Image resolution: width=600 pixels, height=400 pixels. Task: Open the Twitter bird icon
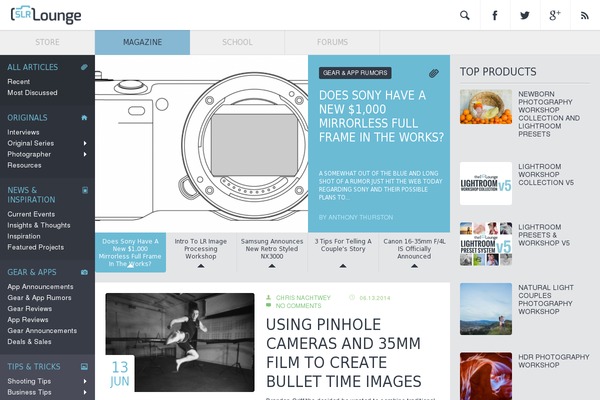click(525, 15)
